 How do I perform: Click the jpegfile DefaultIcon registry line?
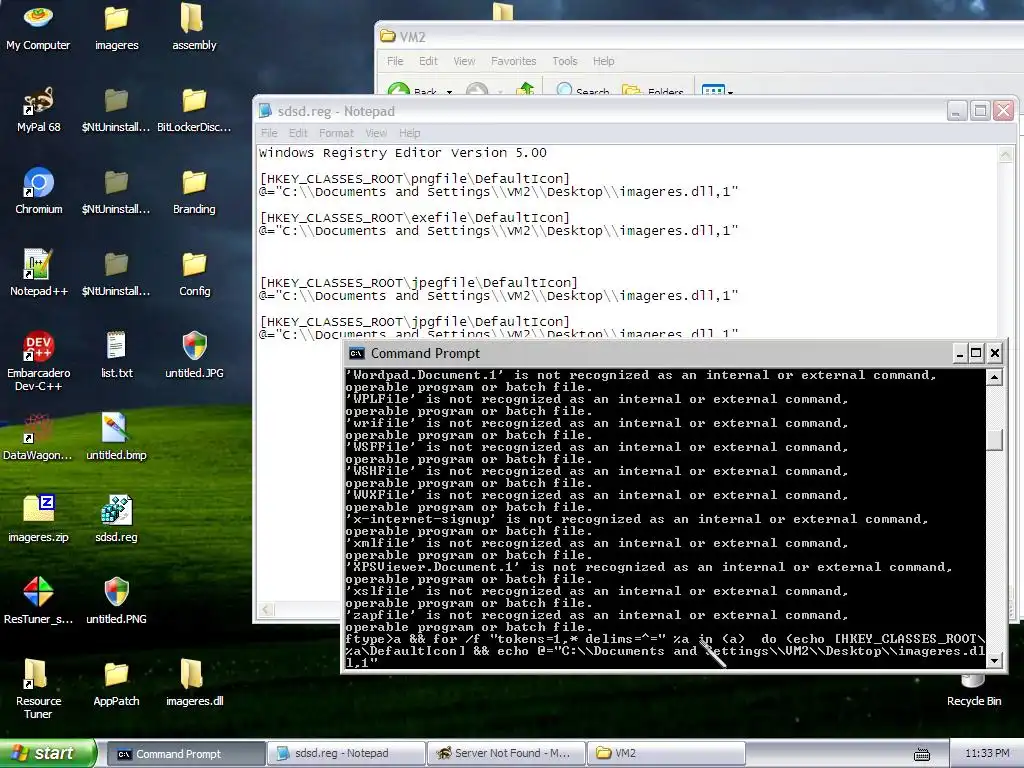click(x=418, y=283)
